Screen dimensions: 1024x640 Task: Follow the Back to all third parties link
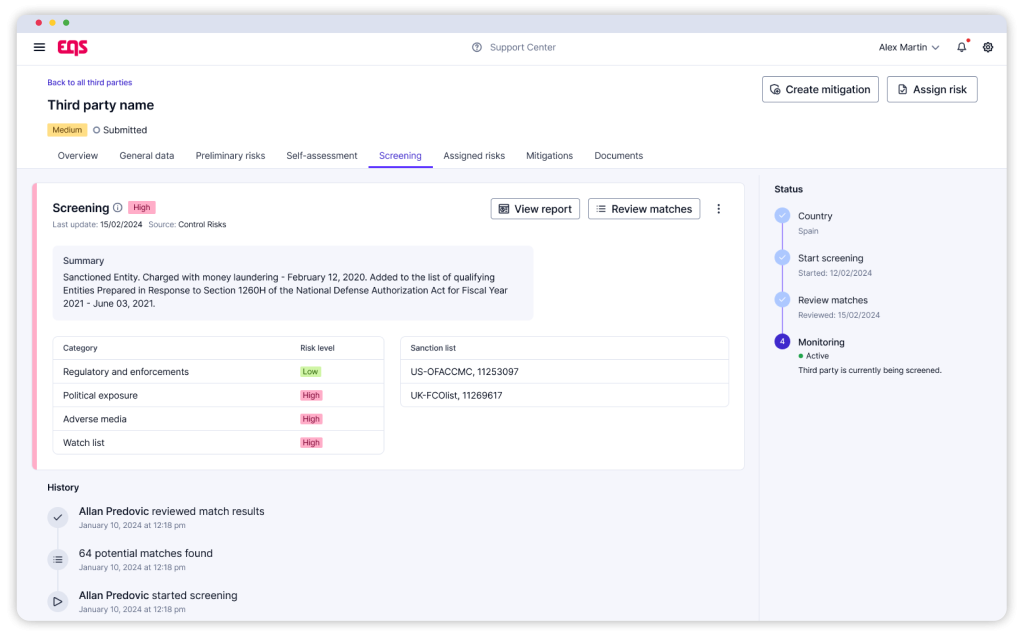tap(90, 82)
